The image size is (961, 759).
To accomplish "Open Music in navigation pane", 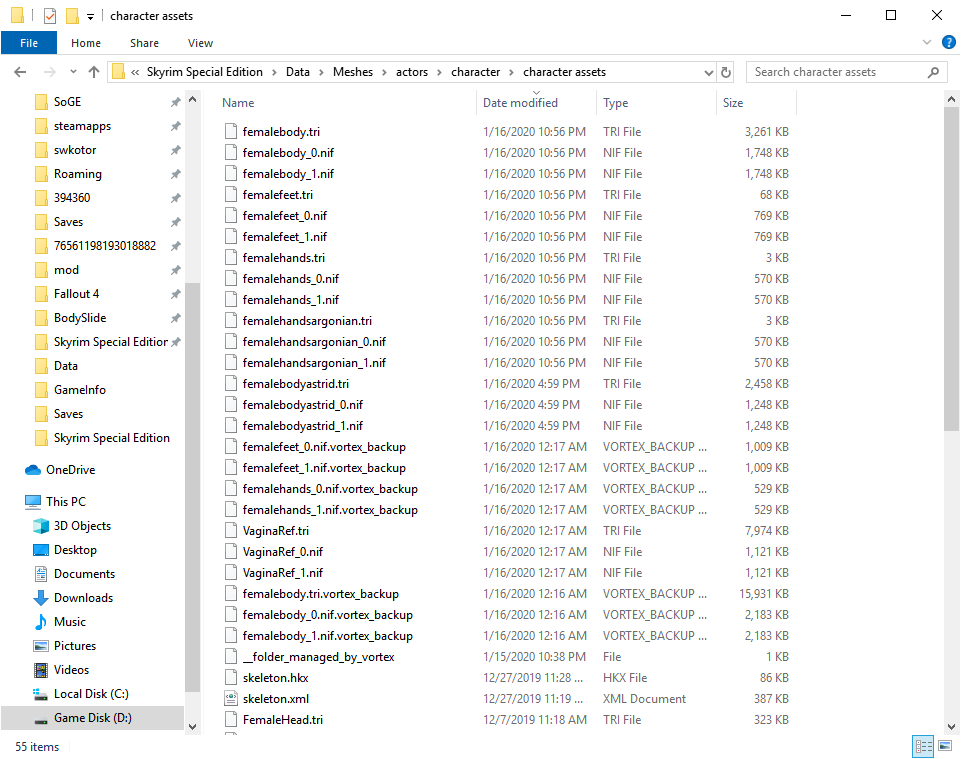I will [70, 622].
